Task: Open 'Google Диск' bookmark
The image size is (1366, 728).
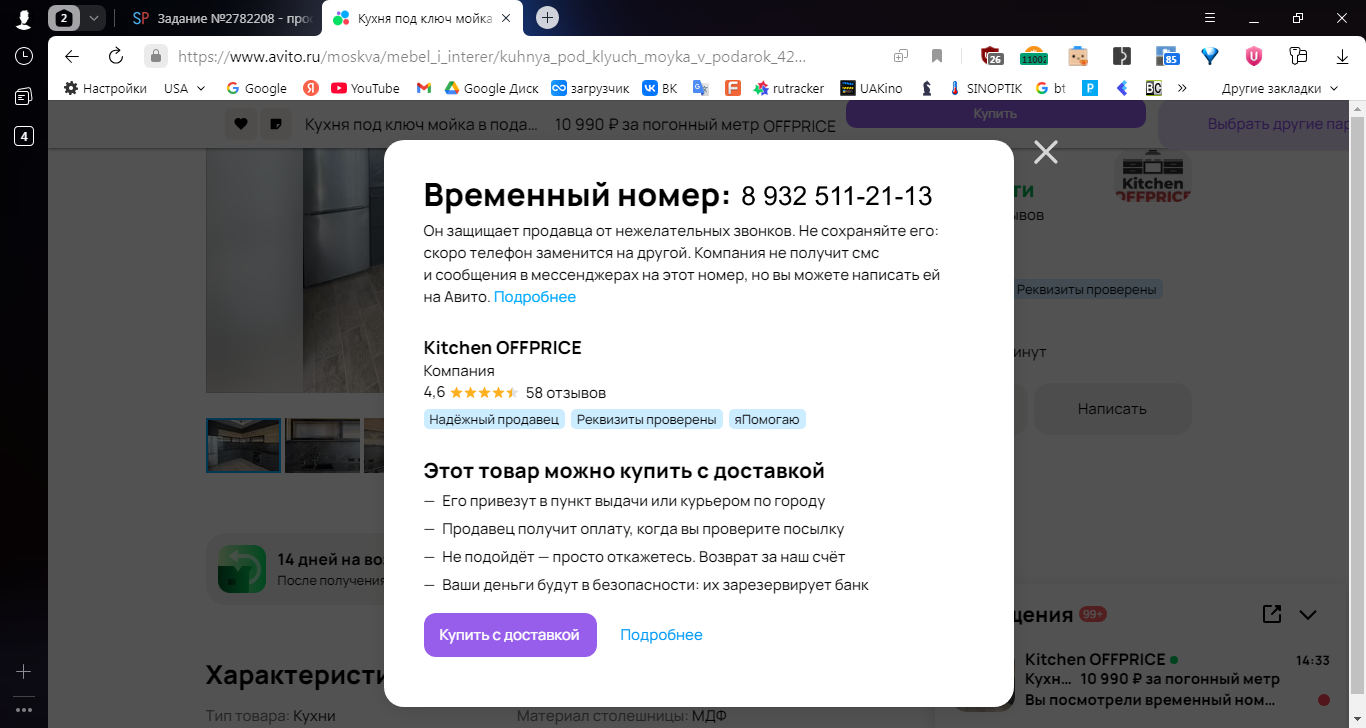Action: click(492, 88)
